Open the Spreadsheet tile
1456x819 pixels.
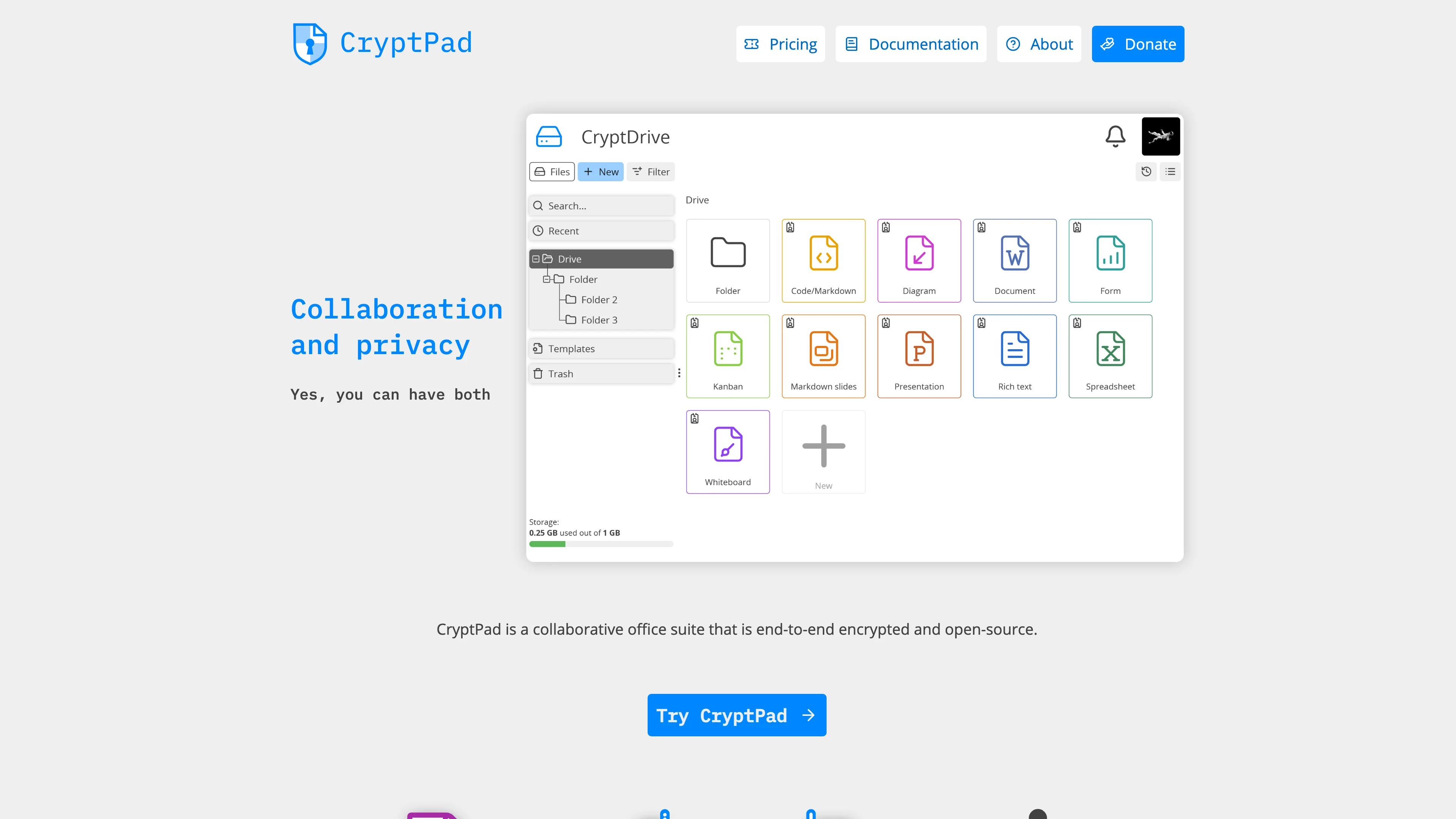(x=1110, y=356)
